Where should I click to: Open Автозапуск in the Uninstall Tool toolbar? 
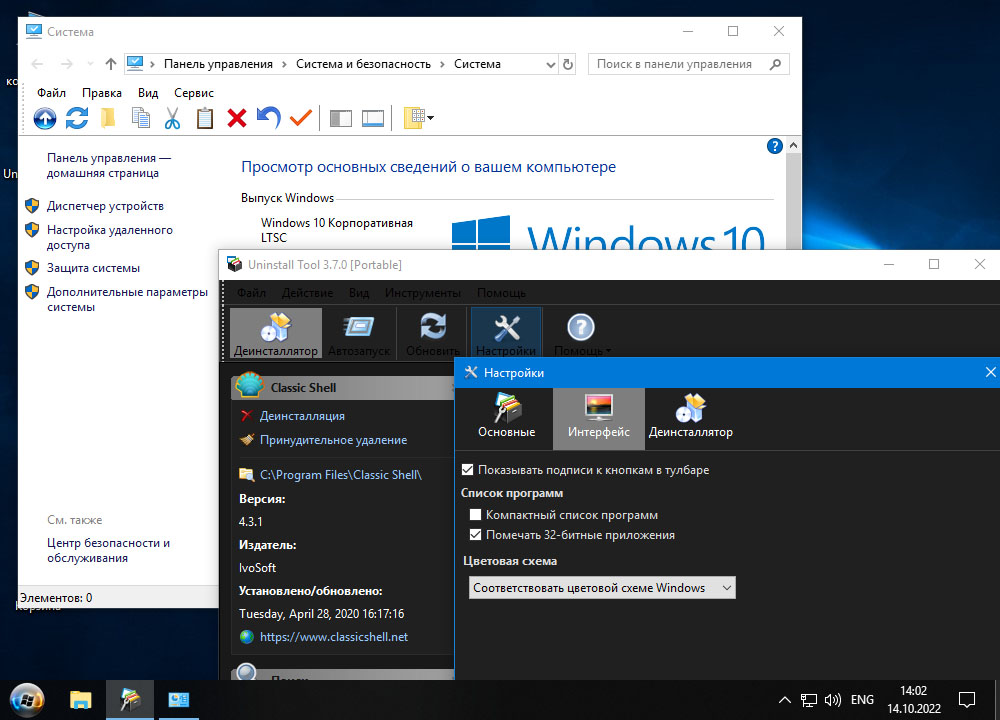pos(359,333)
